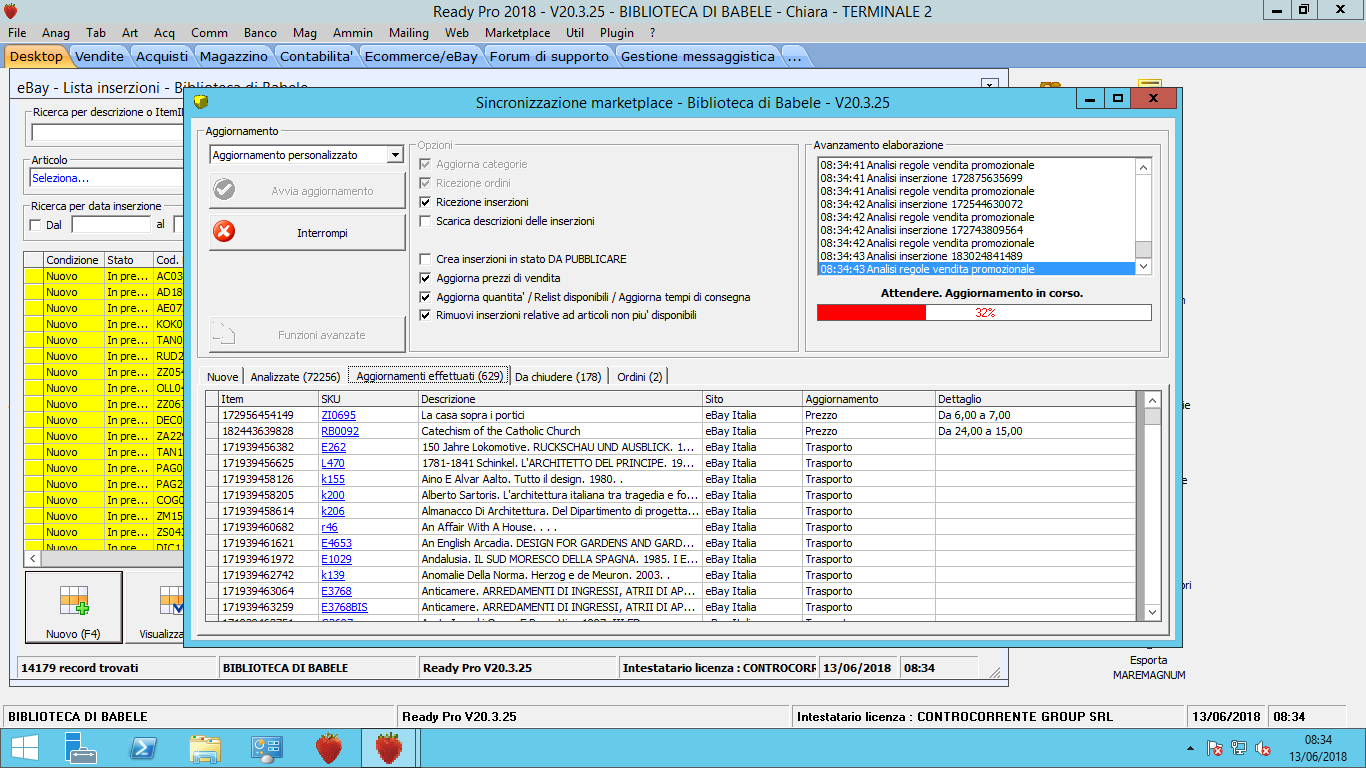
Task: Check Crea inserzioni in stato DA PUBBLICARE
Action: coord(426,259)
